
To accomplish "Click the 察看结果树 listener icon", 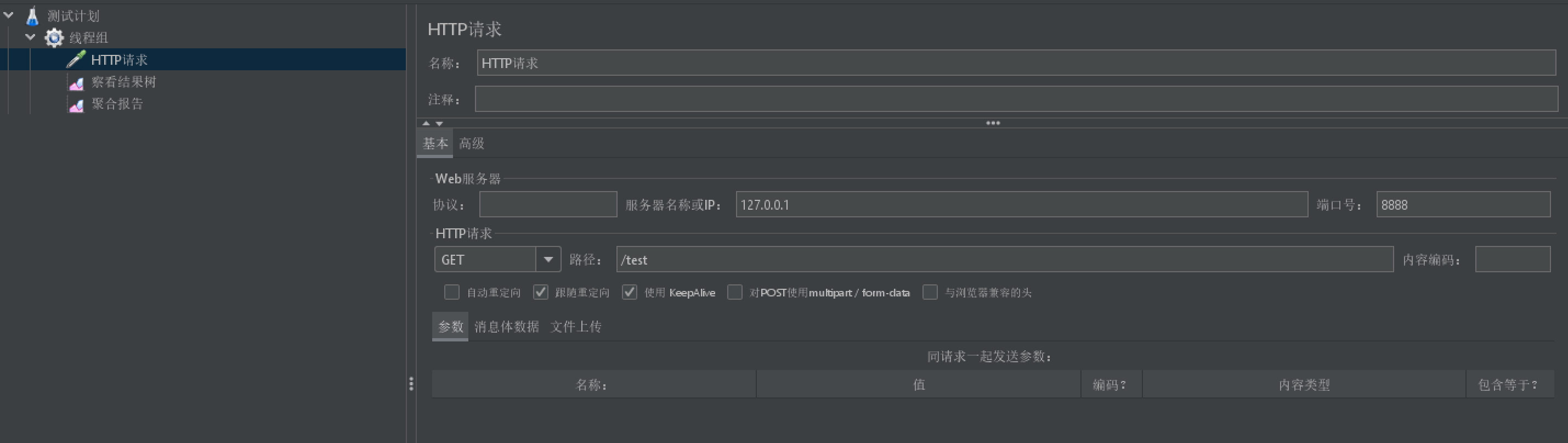I will (x=76, y=83).
